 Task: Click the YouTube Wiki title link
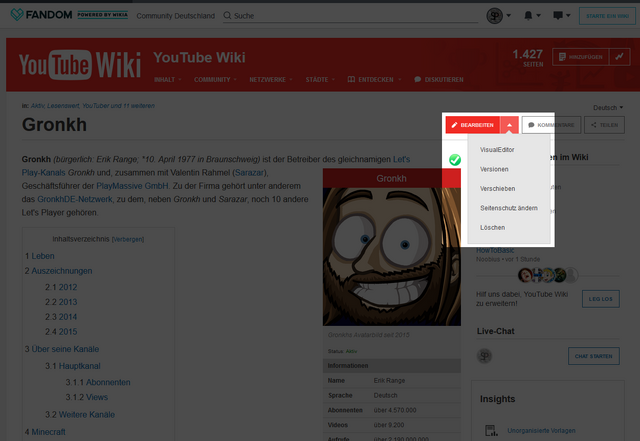tap(199, 58)
